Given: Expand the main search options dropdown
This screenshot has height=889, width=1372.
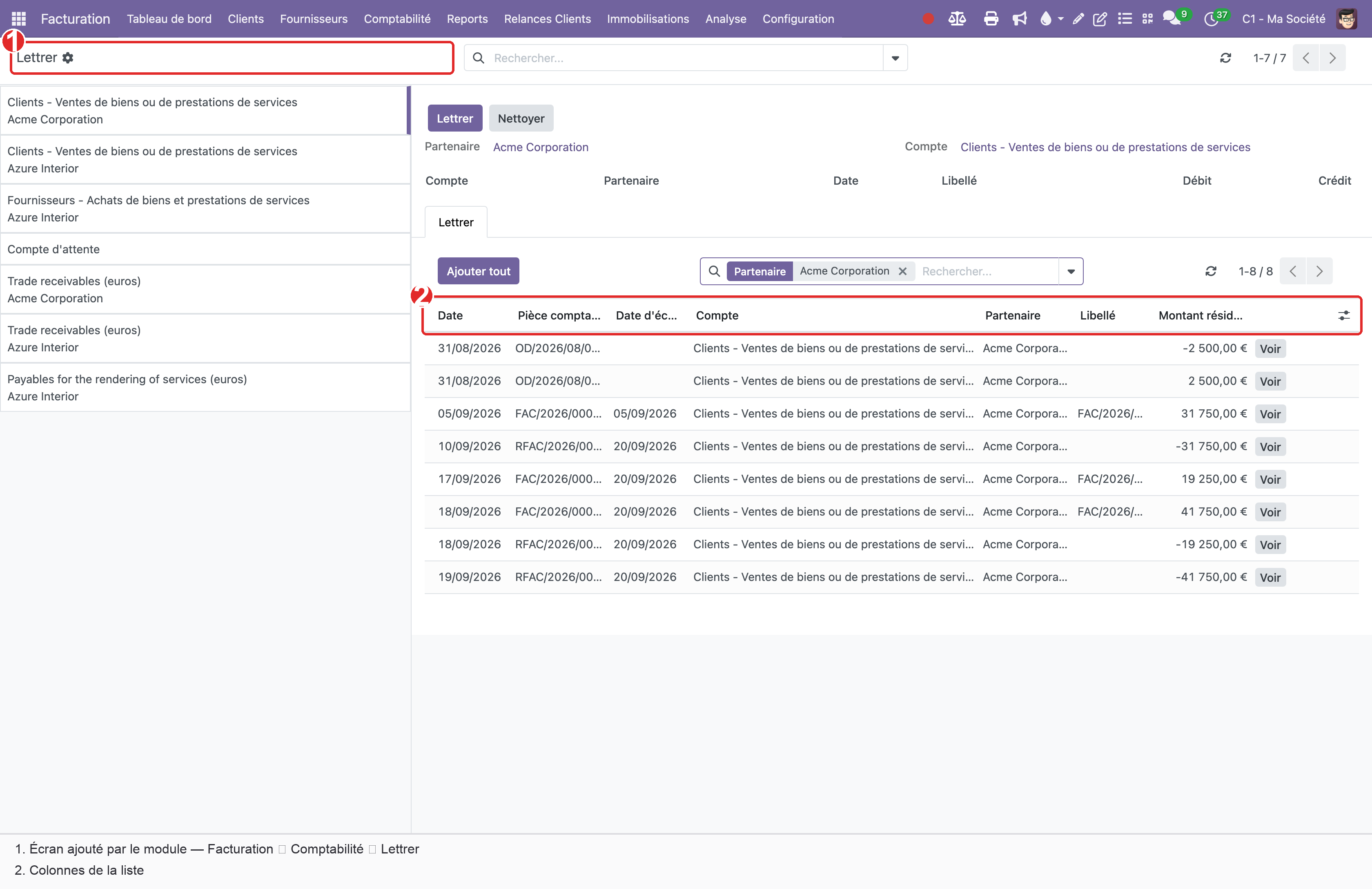Looking at the screenshot, I should (x=895, y=58).
